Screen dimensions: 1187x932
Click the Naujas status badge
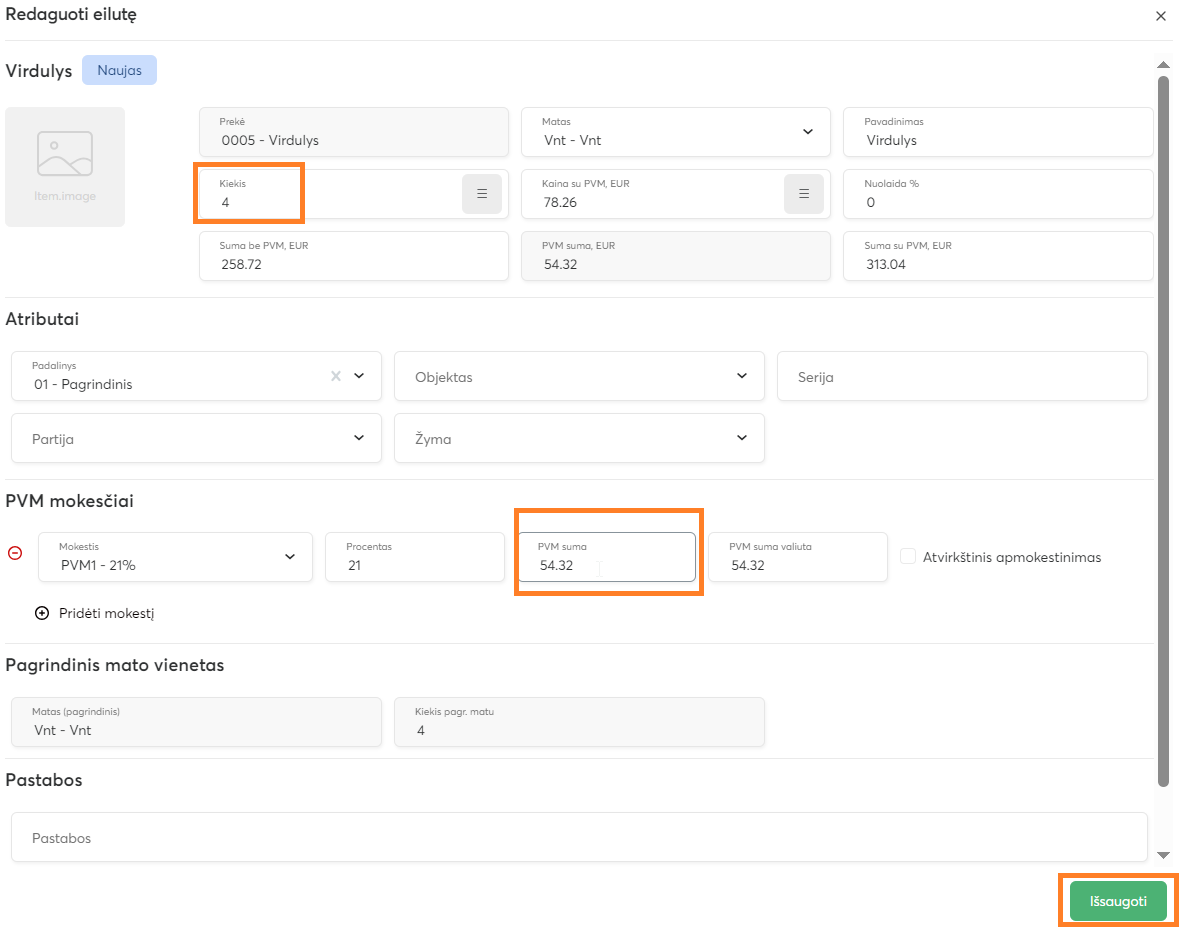[119, 70]
